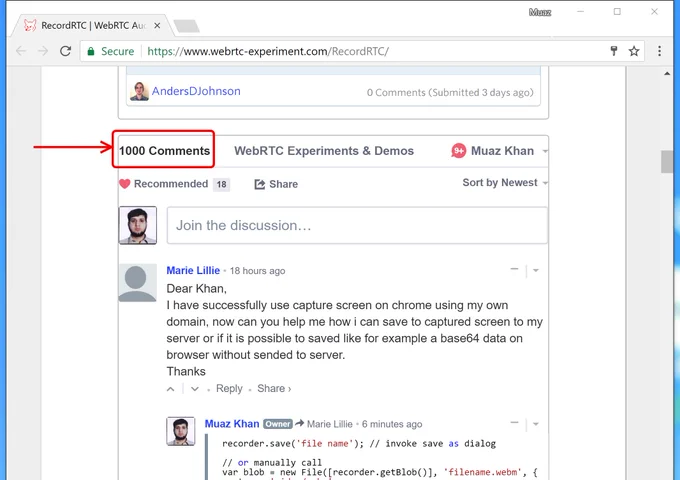680x480 pixels.
Task: Click Join the discussion input field
Action: (x=357, y=225)
